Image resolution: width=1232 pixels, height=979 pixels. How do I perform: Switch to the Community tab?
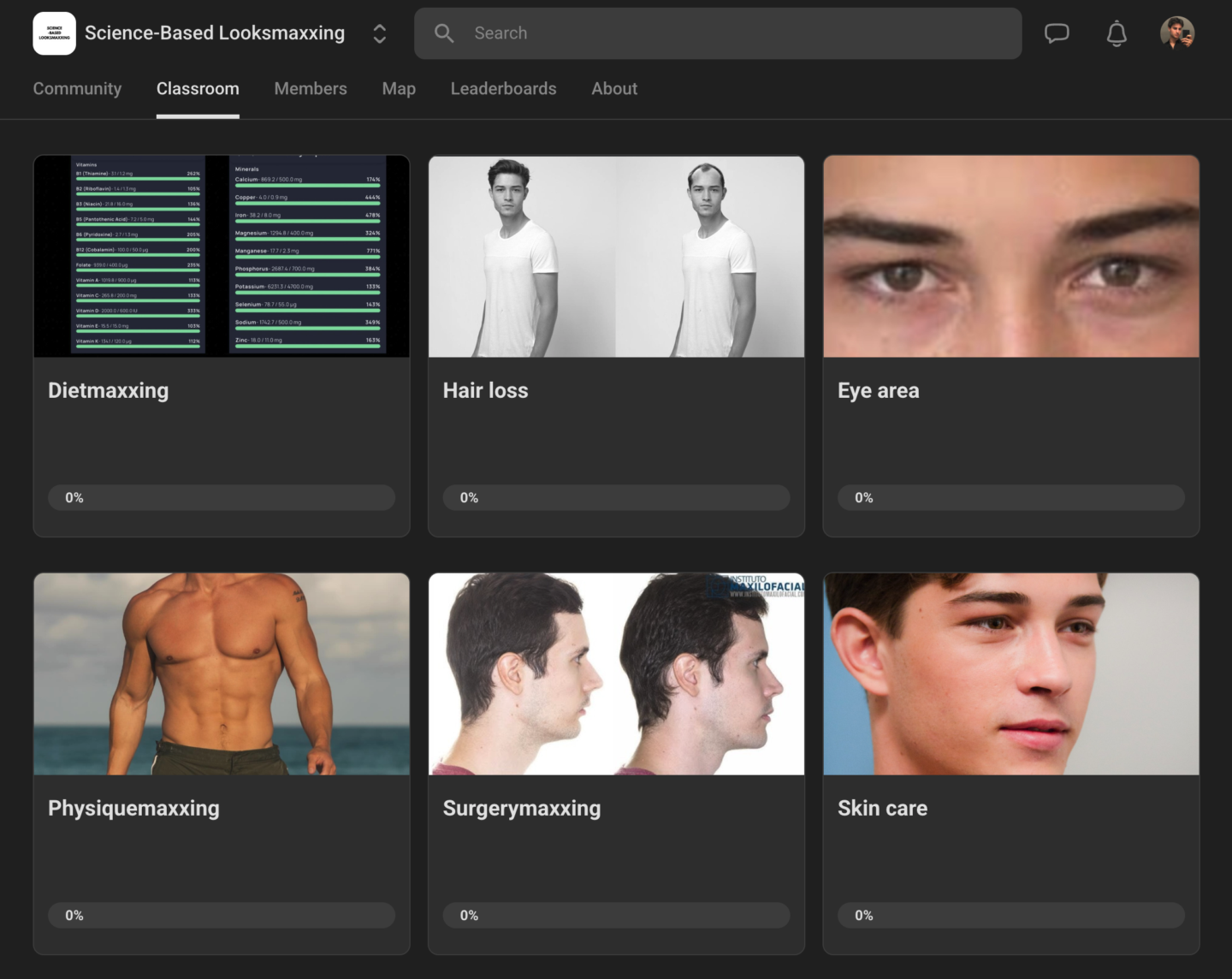tap(77, 89)
